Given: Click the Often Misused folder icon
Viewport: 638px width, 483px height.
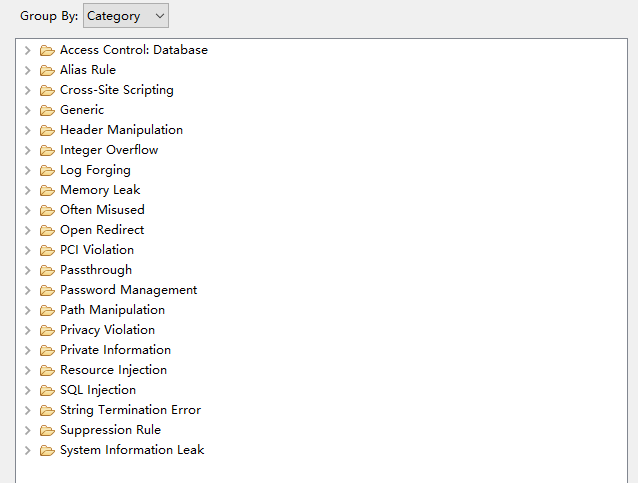Looking at the screenshot, I should (x=47, y=210).
